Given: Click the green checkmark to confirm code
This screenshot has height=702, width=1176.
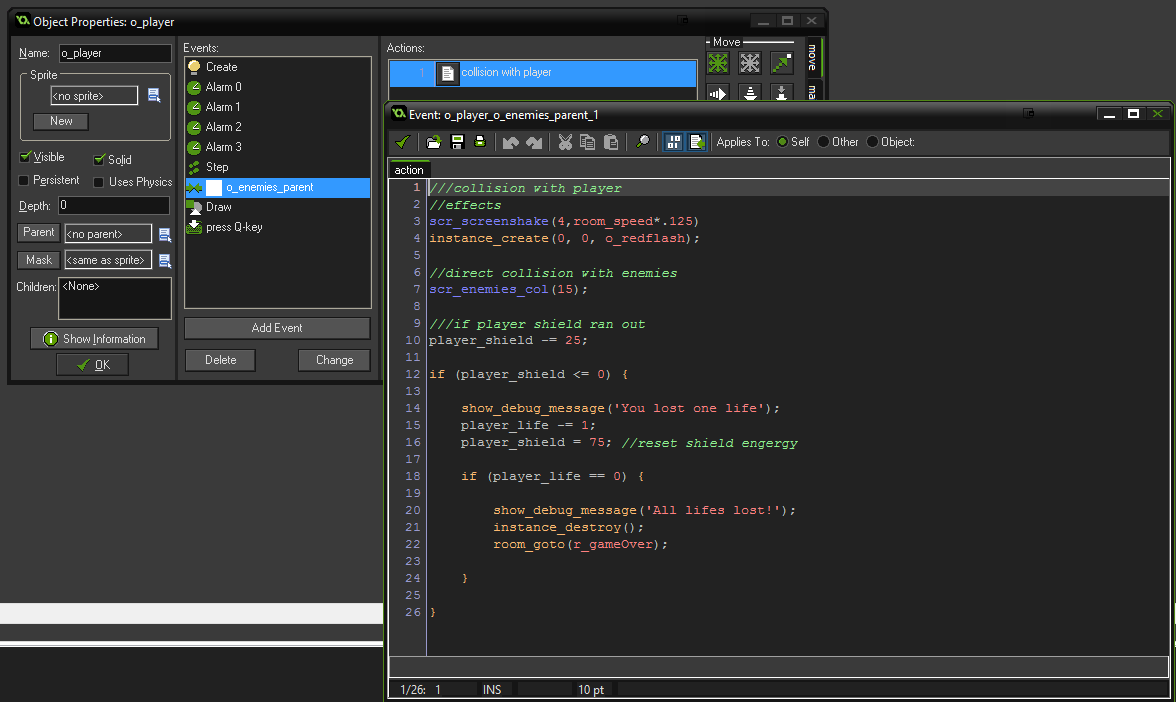Looking at the screenshot, I should click(x=402, y=142).
